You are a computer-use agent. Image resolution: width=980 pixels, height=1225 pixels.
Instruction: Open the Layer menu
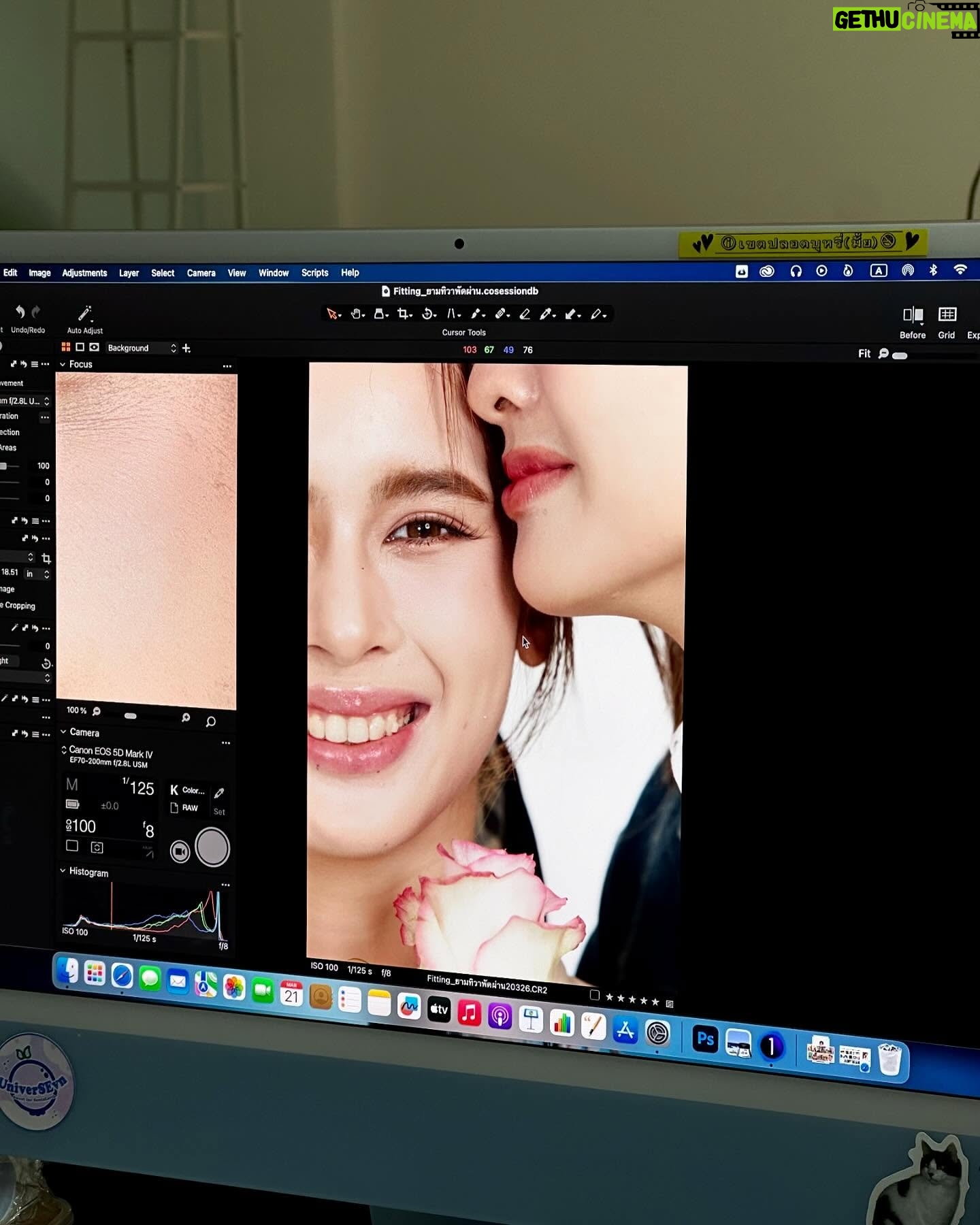129,273
